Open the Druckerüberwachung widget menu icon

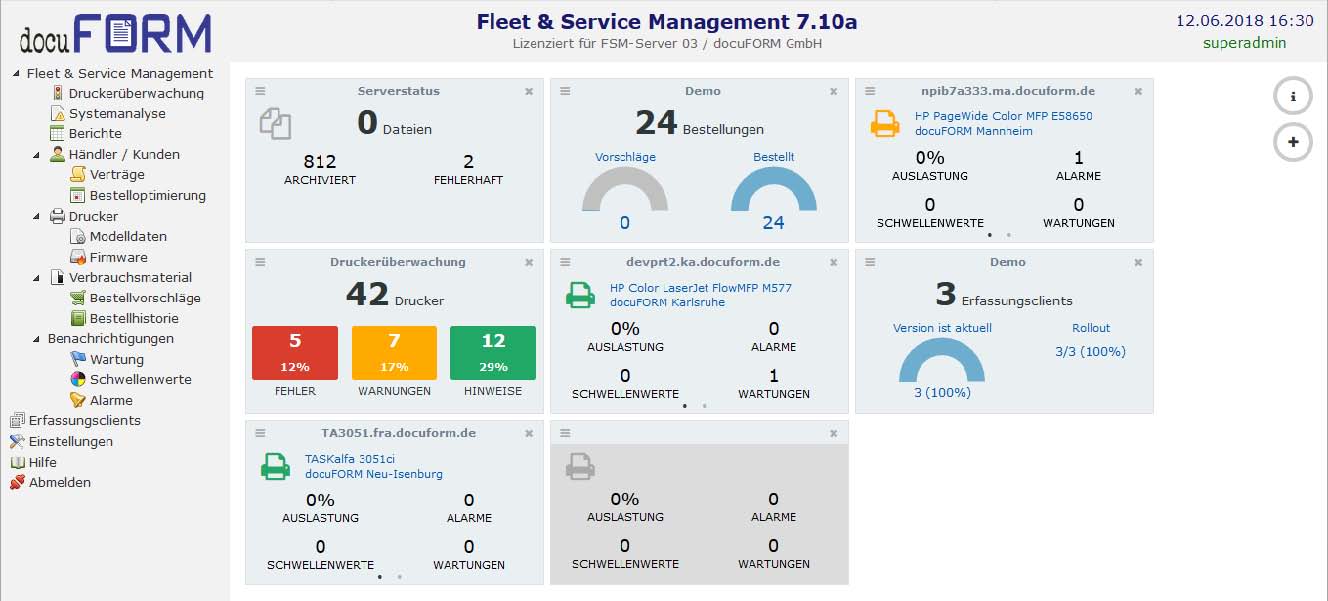[260, 262]
